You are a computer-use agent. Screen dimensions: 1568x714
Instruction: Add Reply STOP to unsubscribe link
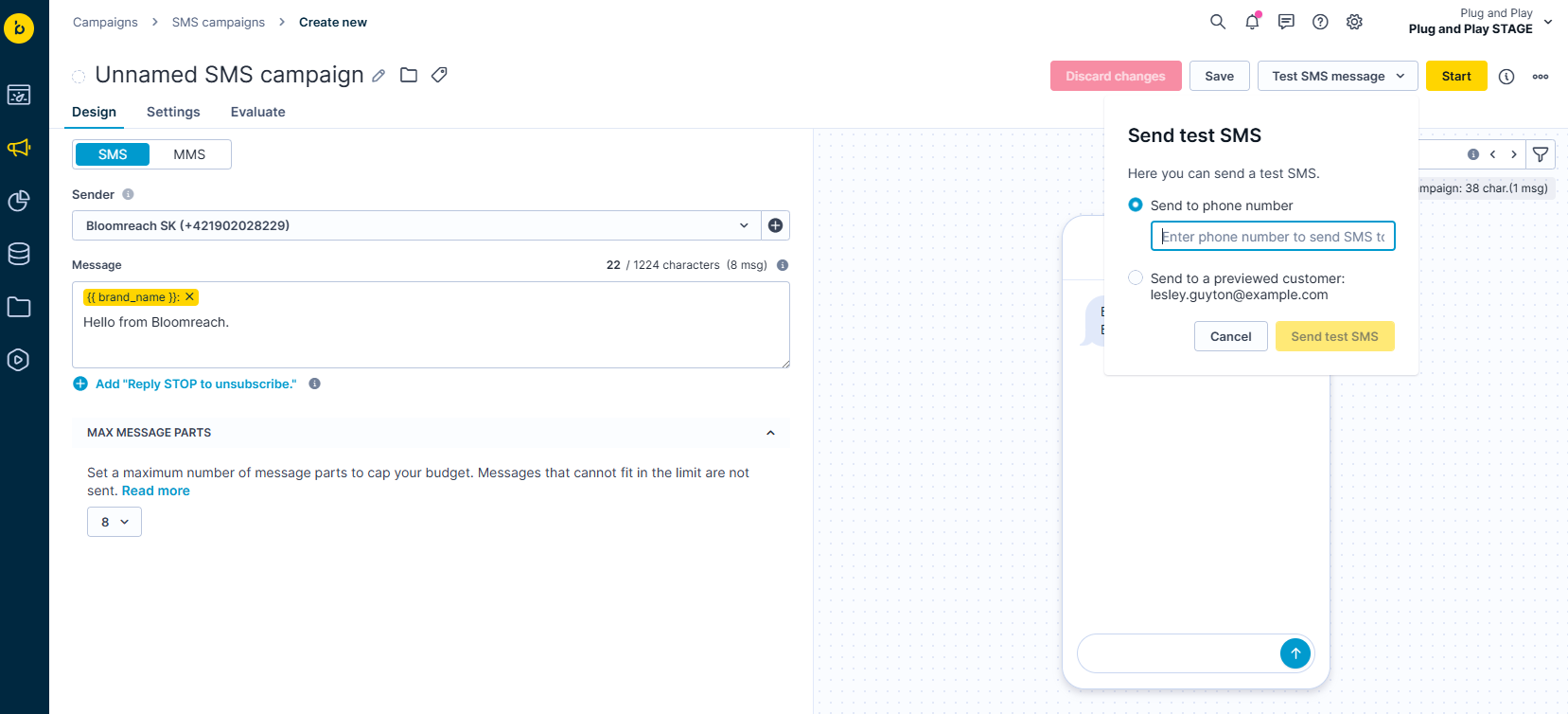click(x=185, y=384)
